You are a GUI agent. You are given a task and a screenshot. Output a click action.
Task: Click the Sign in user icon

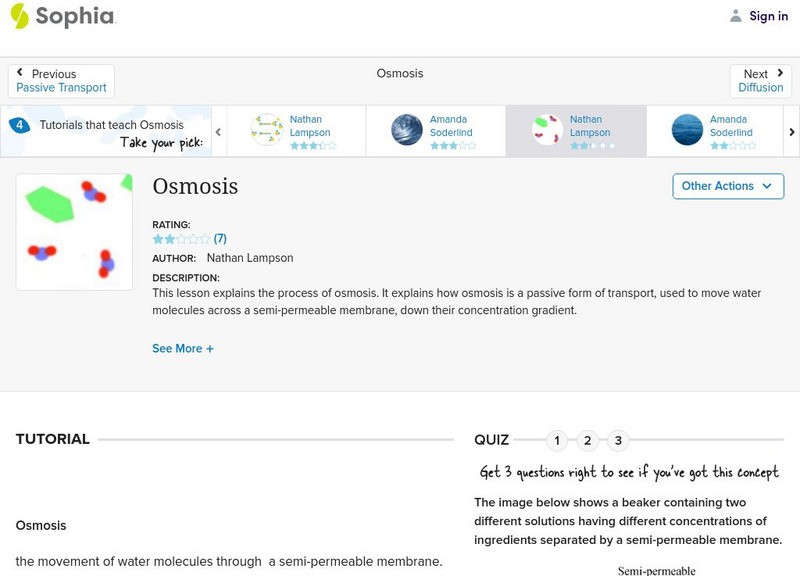point(736,16)
